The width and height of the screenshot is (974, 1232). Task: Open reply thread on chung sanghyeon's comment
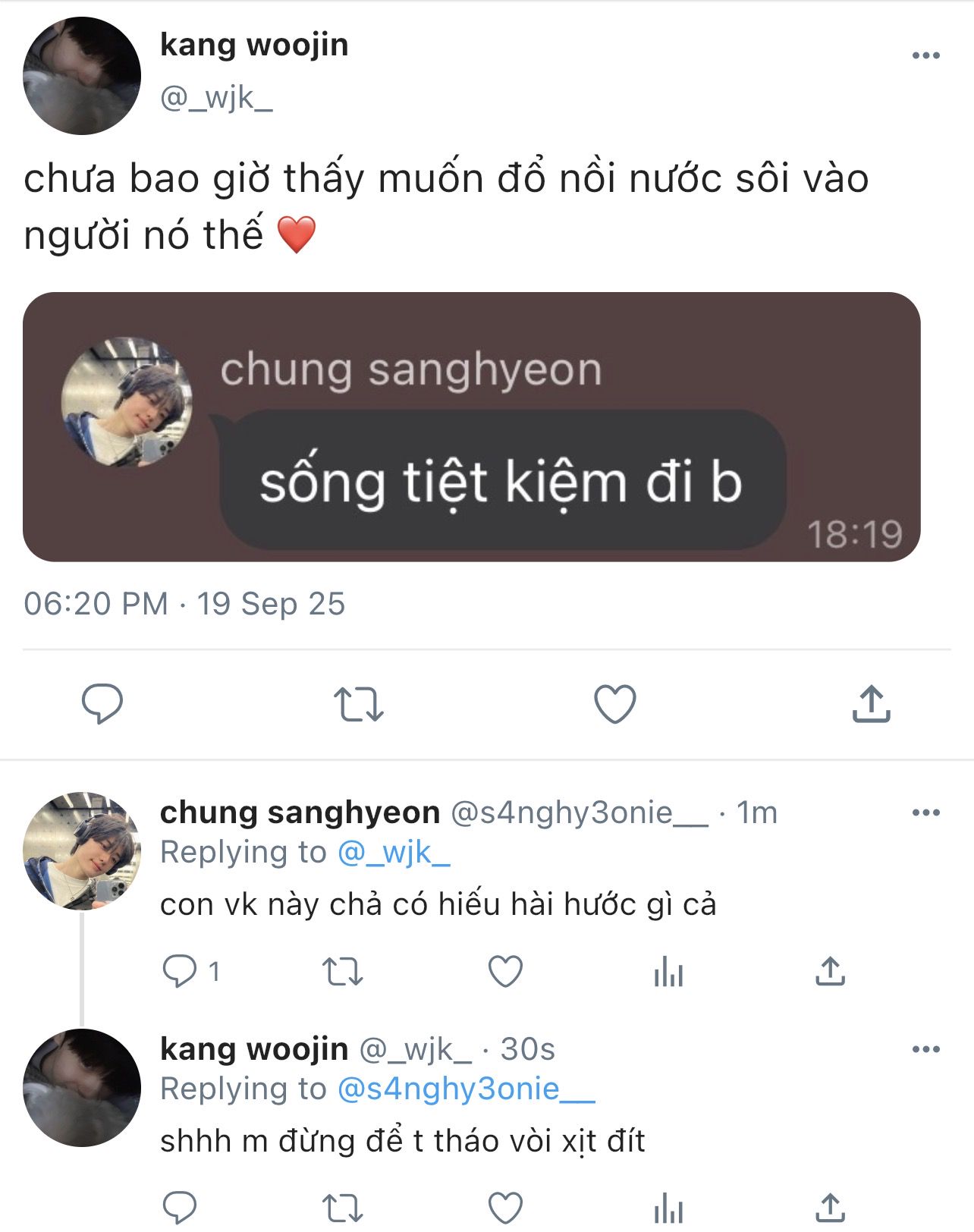coord(180,971)
